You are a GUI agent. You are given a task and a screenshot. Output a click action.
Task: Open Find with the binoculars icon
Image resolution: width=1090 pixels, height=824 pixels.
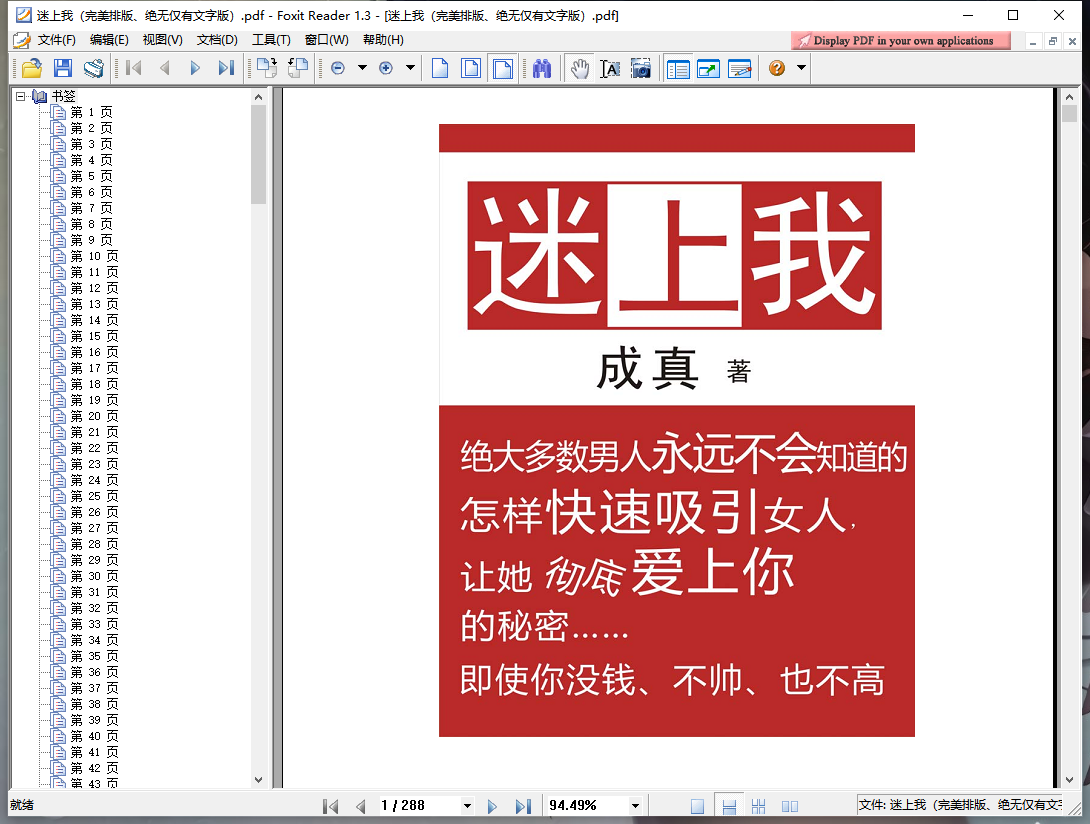[x=542, y=68]
